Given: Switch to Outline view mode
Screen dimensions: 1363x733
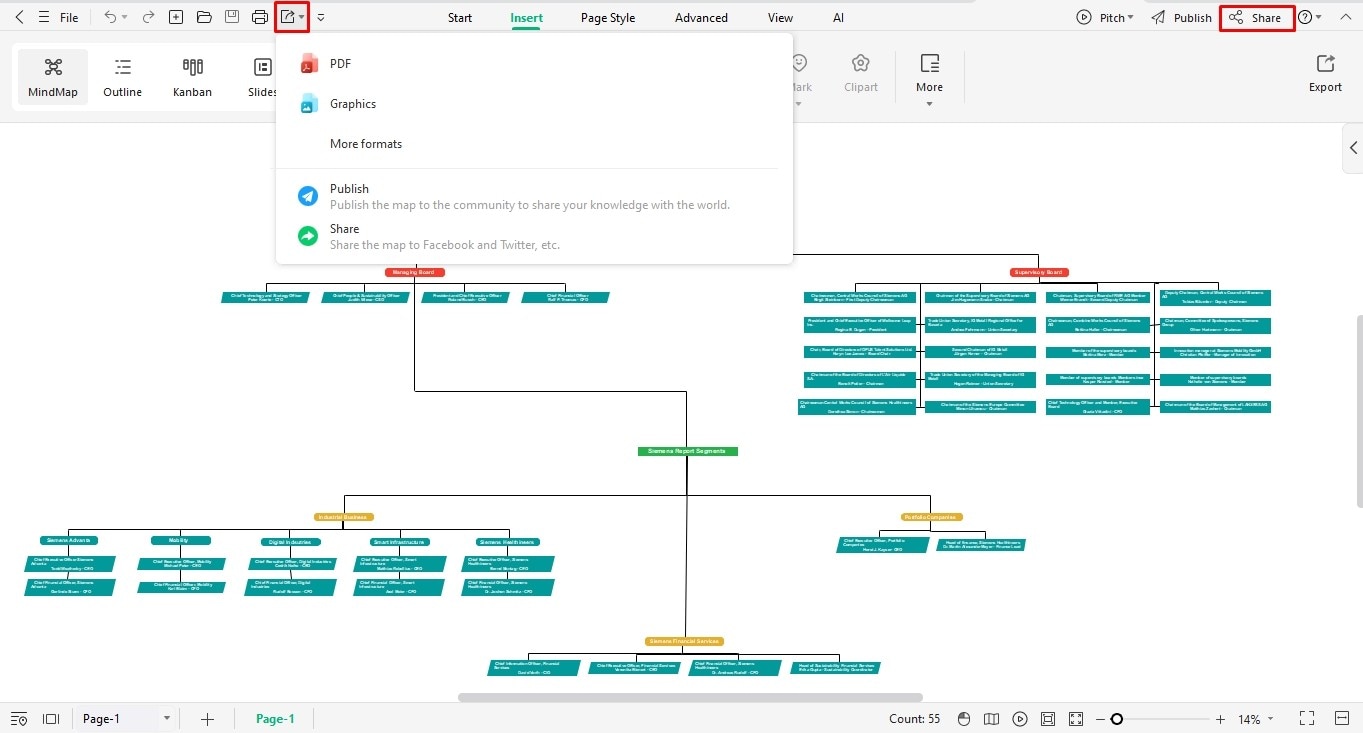Looking at the screenshot, I should (123, 78).
